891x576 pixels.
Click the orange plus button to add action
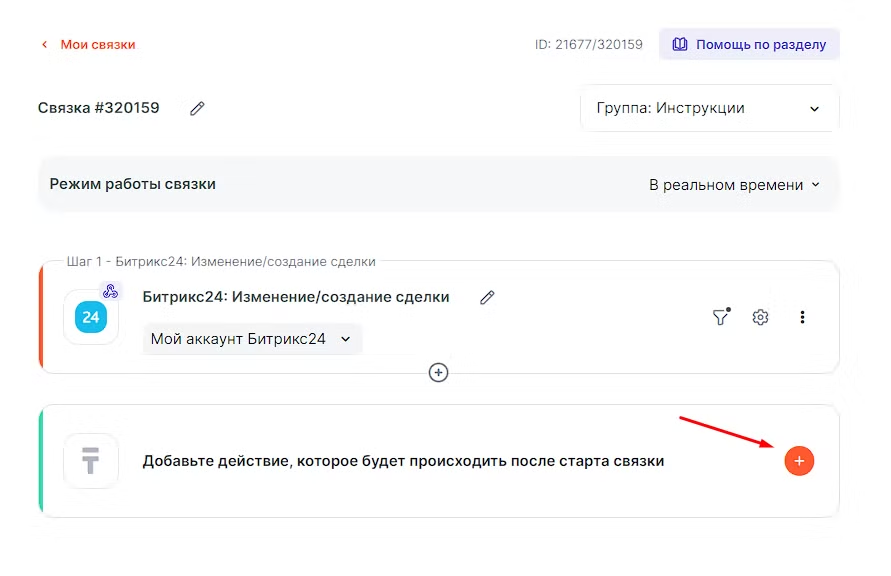click(x=799, y=461)
